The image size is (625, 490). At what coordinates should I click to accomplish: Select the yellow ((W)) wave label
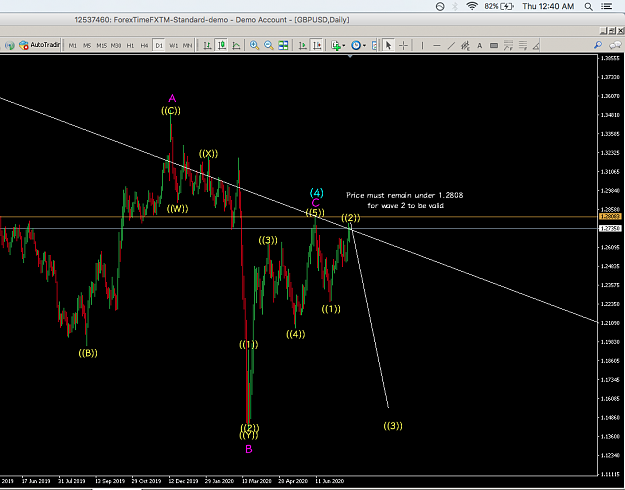click(177, 209)
